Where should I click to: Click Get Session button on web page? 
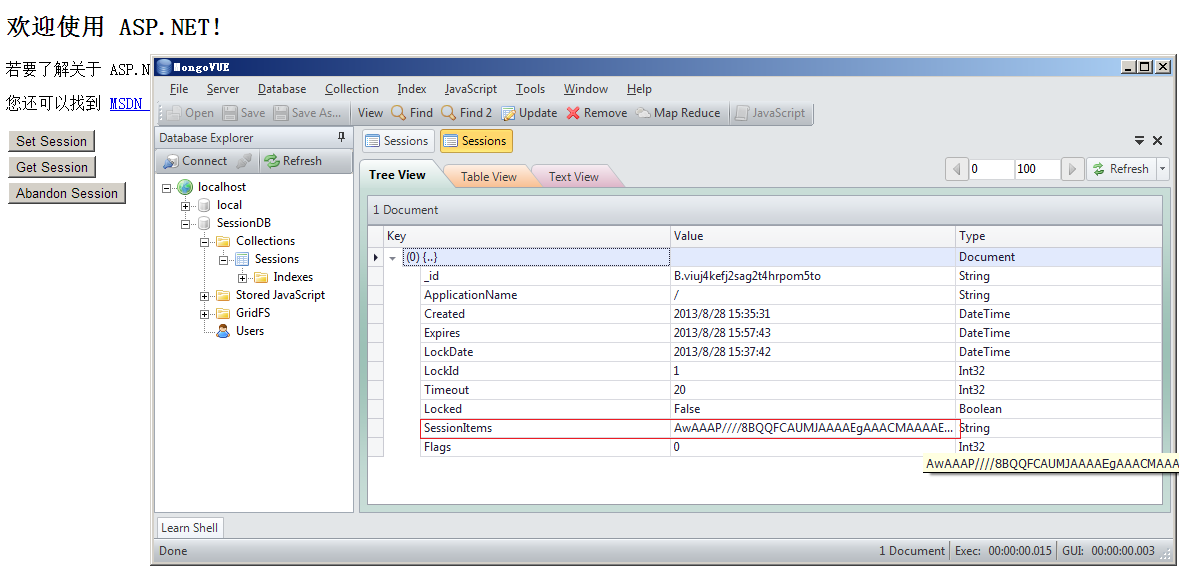(x=52, y=167)
